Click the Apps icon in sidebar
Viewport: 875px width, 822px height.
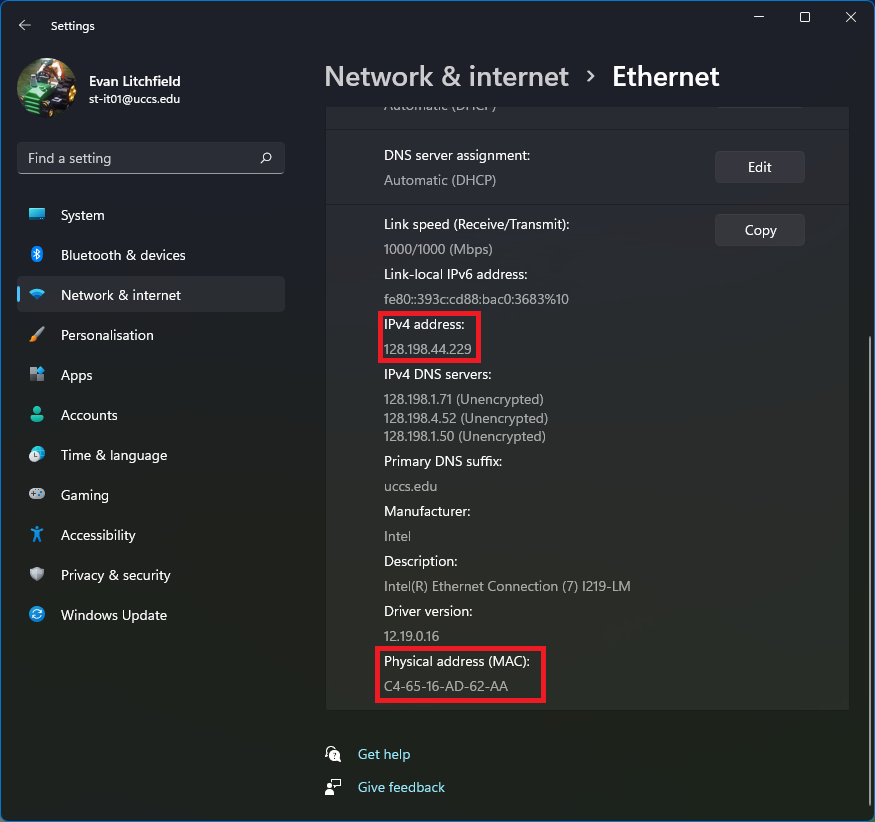37,374
